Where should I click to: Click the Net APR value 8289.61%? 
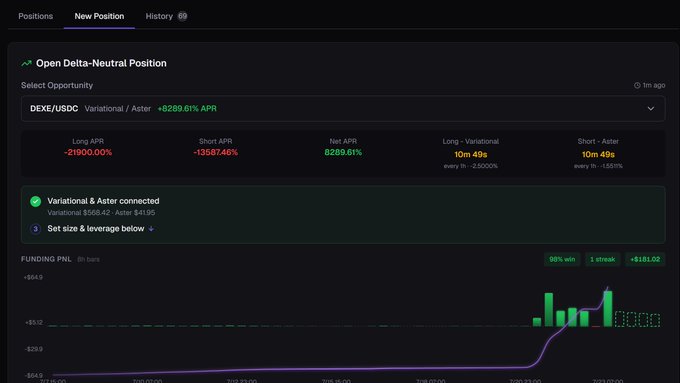coord(343,152)
